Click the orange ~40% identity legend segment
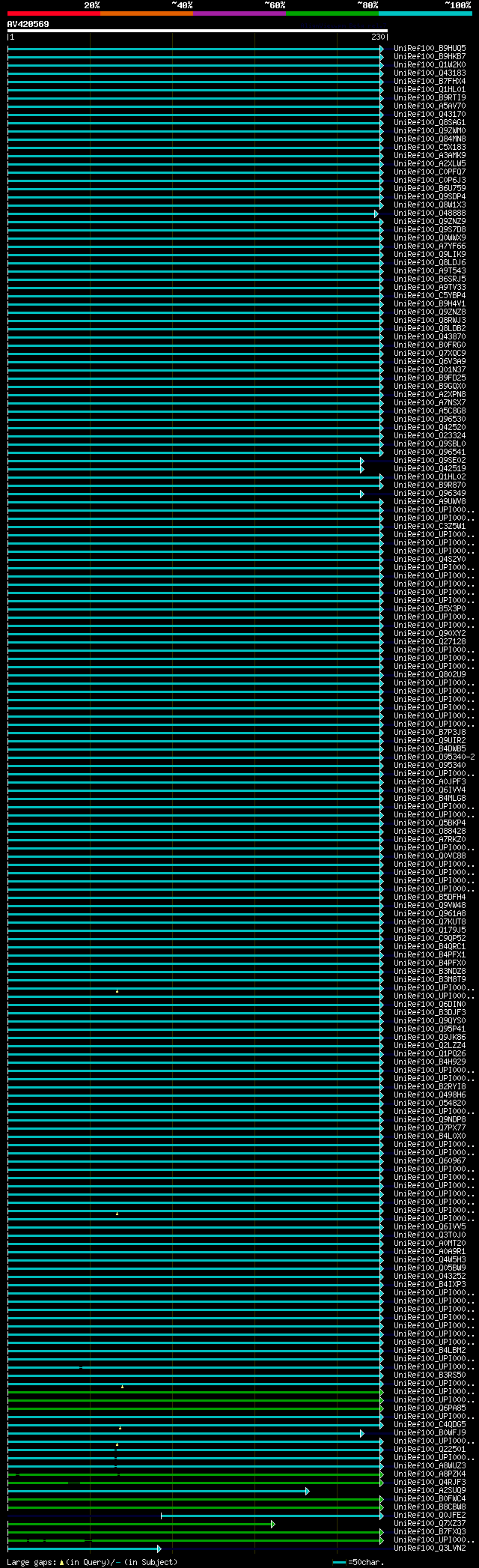 click(147, 13)
